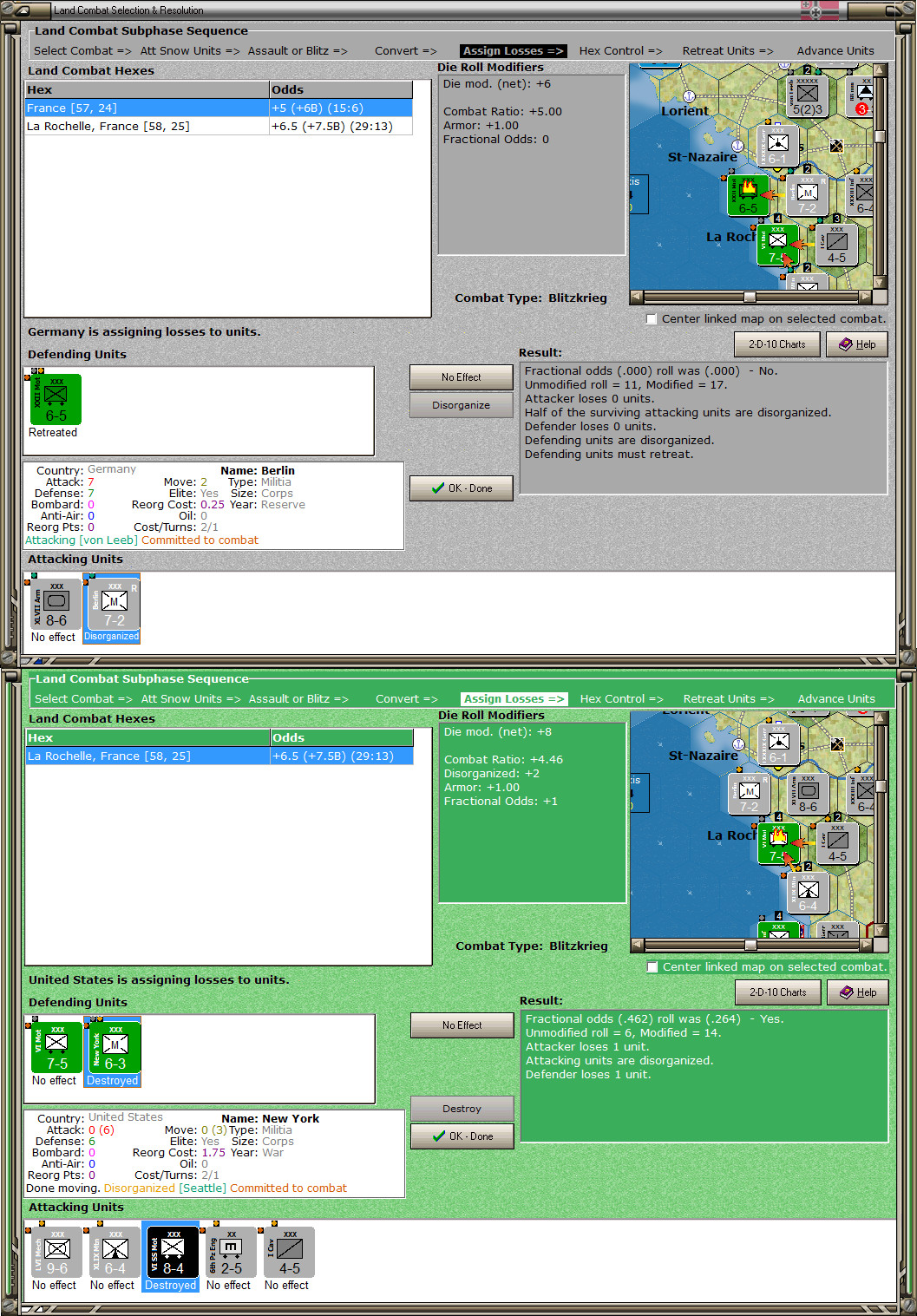Click top map horizontal scrollbar right arrow
Screen dimensions: 917x1316
(x=865, y=297)
